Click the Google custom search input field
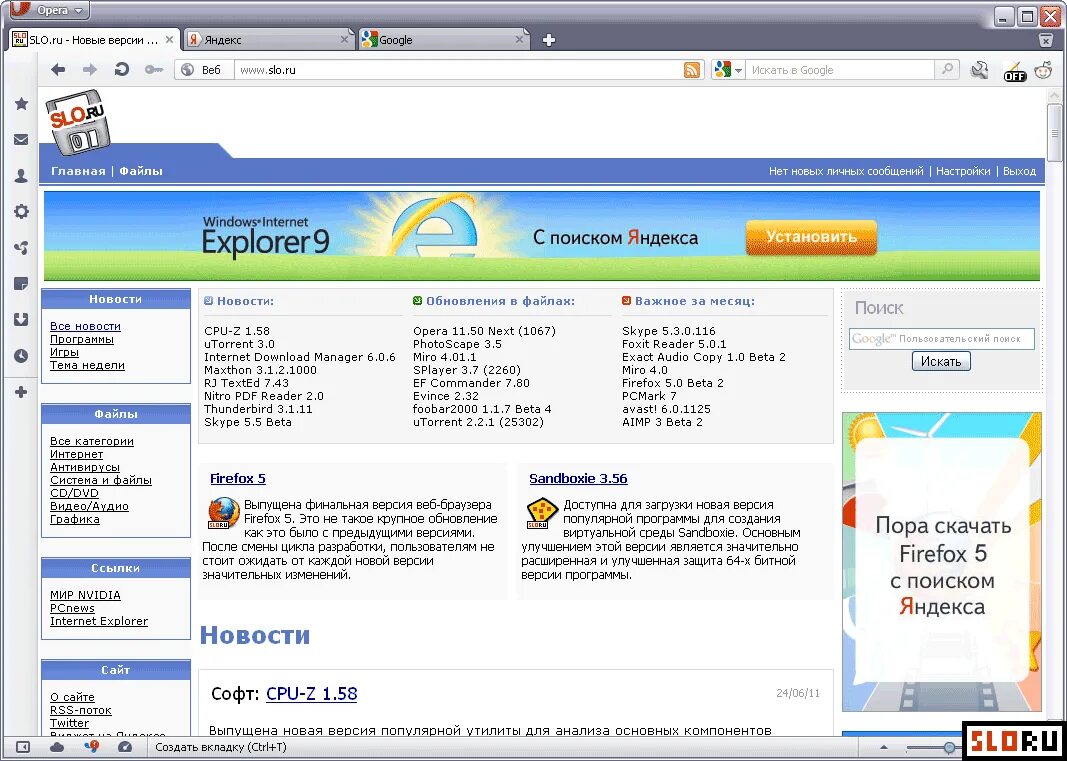Image resolution: width=1067 pixels, height=761 pixels. pyautogui.click(x=942, y=338)
